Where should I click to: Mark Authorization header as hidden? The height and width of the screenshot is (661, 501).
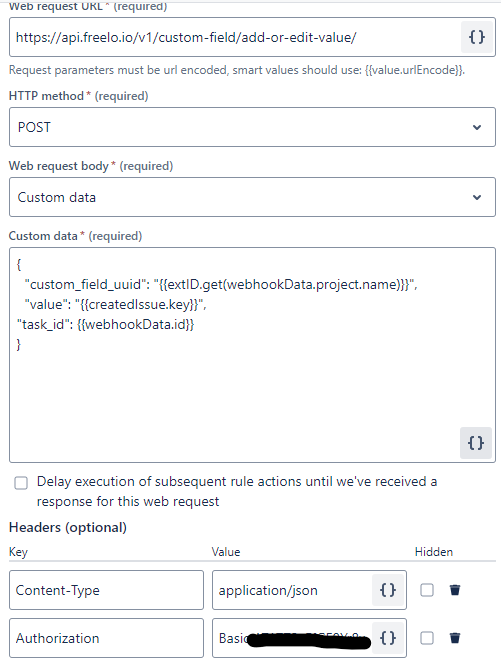click(427, 638)
